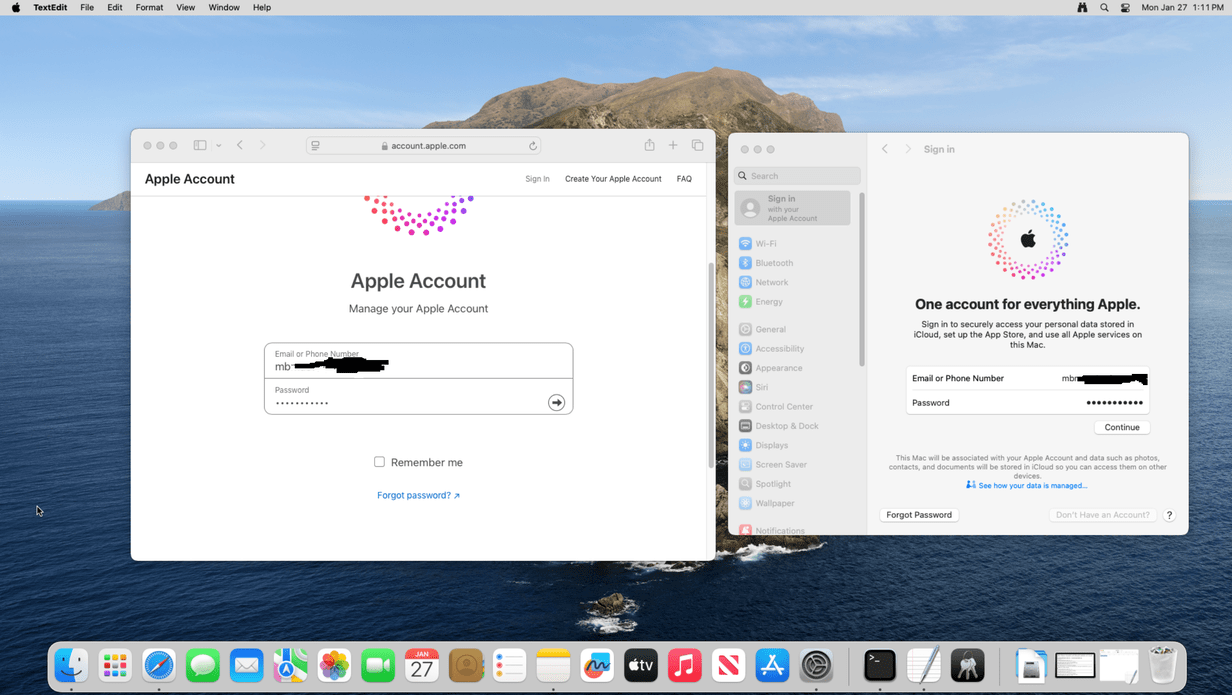Open the Format menu
The image size is (1232, 695).
click(x=149, y=7)
